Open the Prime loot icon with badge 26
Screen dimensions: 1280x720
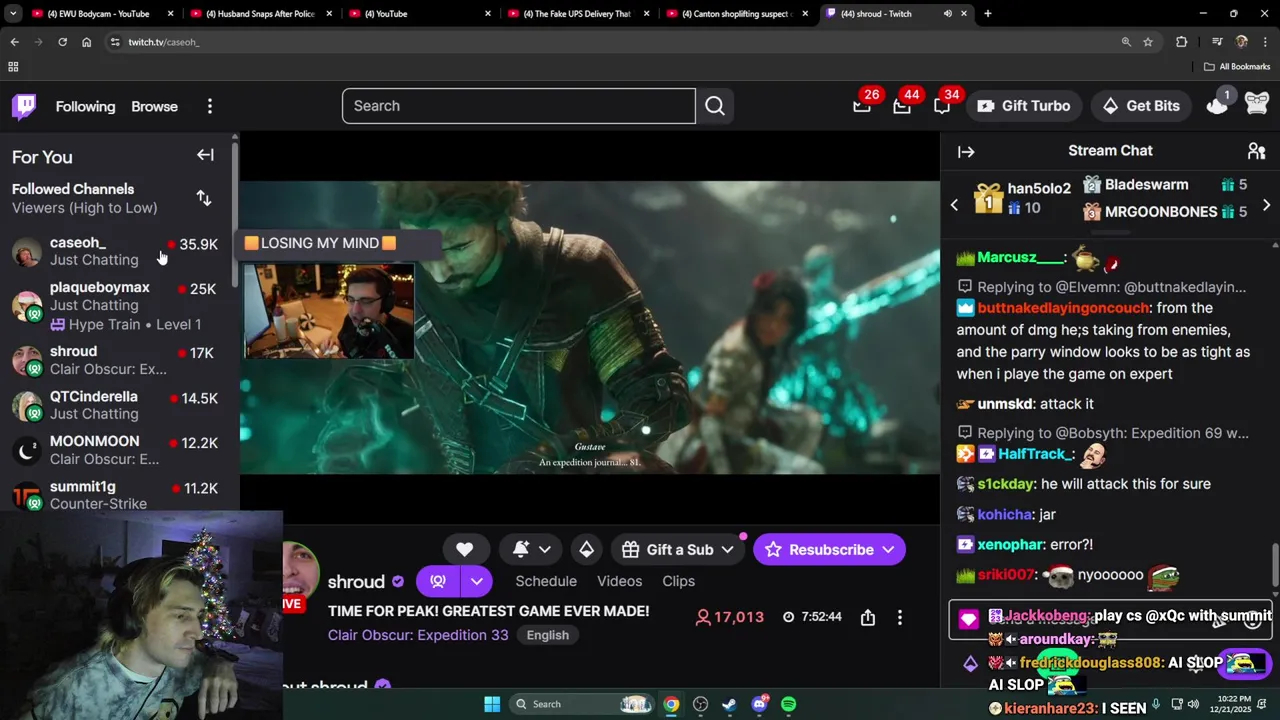pos(862,106)
